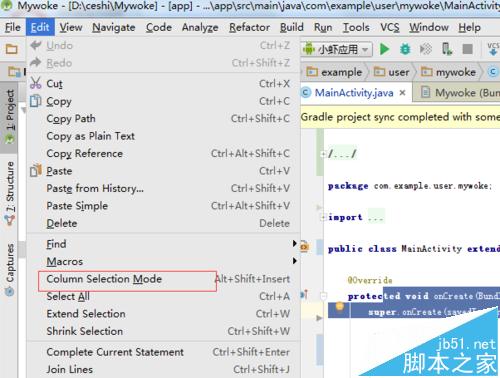The image size is (500, 378).
Task: Open the Code menu
Action: (x=159, y=27)
